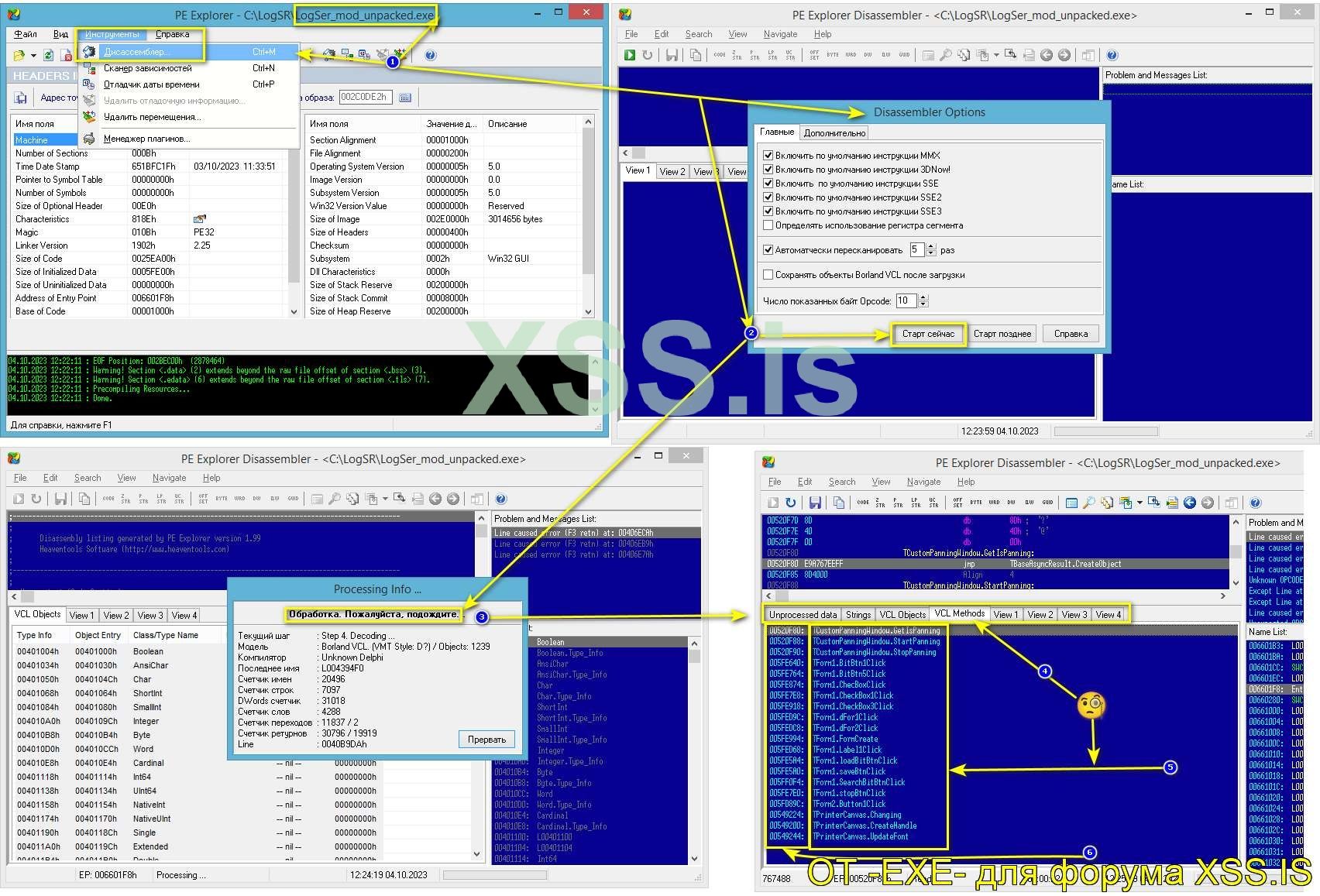Viewport: 1320px width, 896px height.
Task: Click Save icon in the VCL Methods window toolbar
Action: 815,503
